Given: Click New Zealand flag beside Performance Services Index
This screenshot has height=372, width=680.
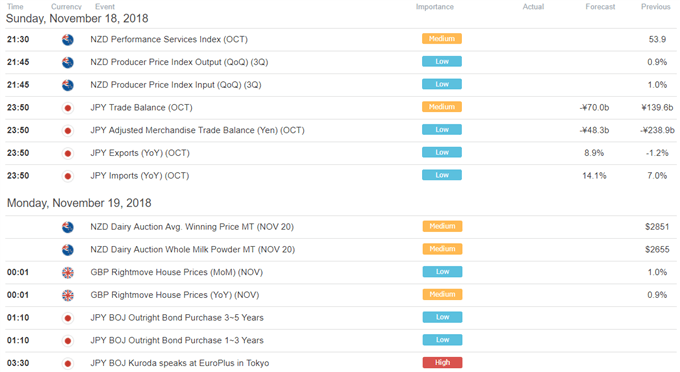Looking at the screenshot, I should (x=68, y=39).
